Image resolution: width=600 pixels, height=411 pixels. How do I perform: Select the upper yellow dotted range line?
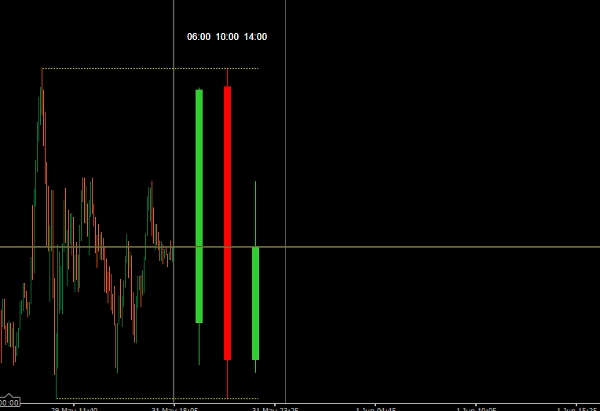pyautogui.click(x=150, y=68)
